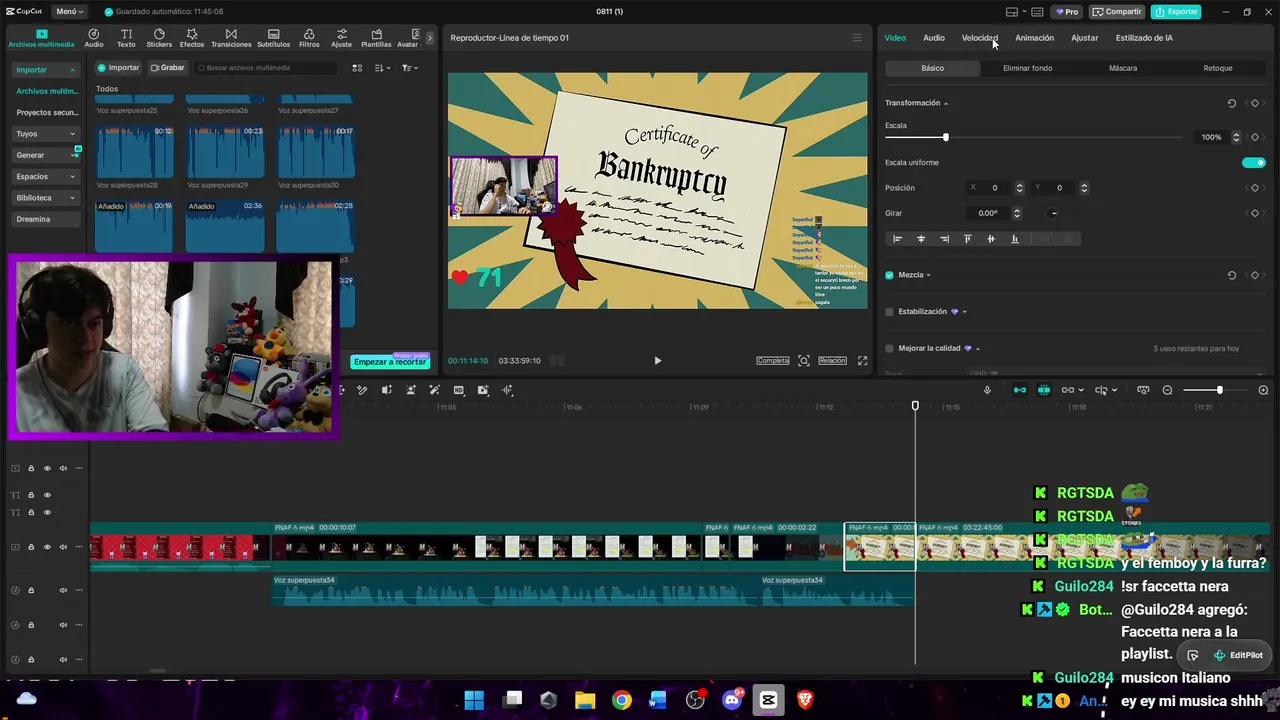The width and height of the screenshot is (1280, 720).
Task: Open the Stickers library
Action: click(x=159, y=38)
